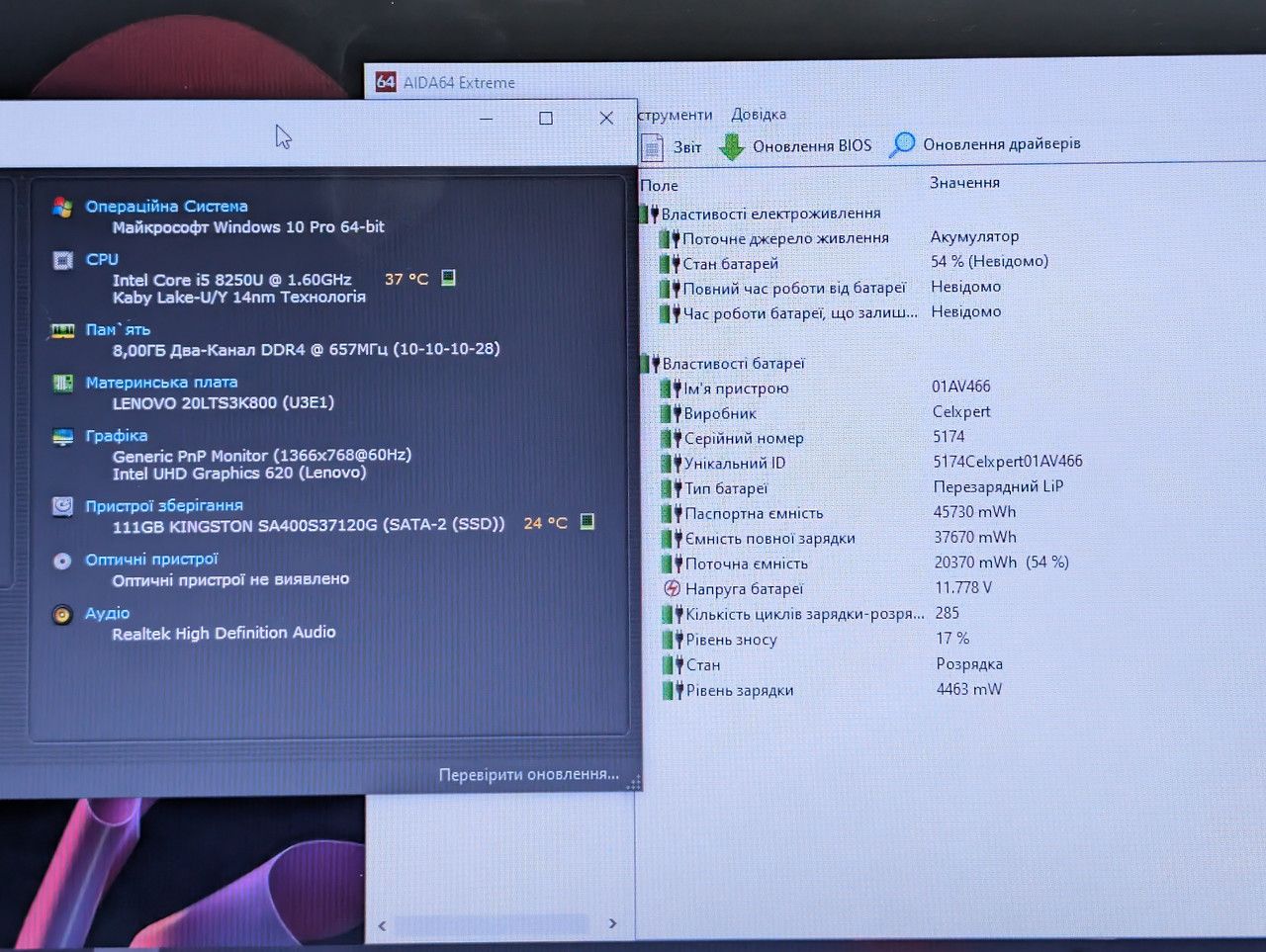
Task: Click the green CPU temperature indicator icon
Action: click(x=448, y=278)
